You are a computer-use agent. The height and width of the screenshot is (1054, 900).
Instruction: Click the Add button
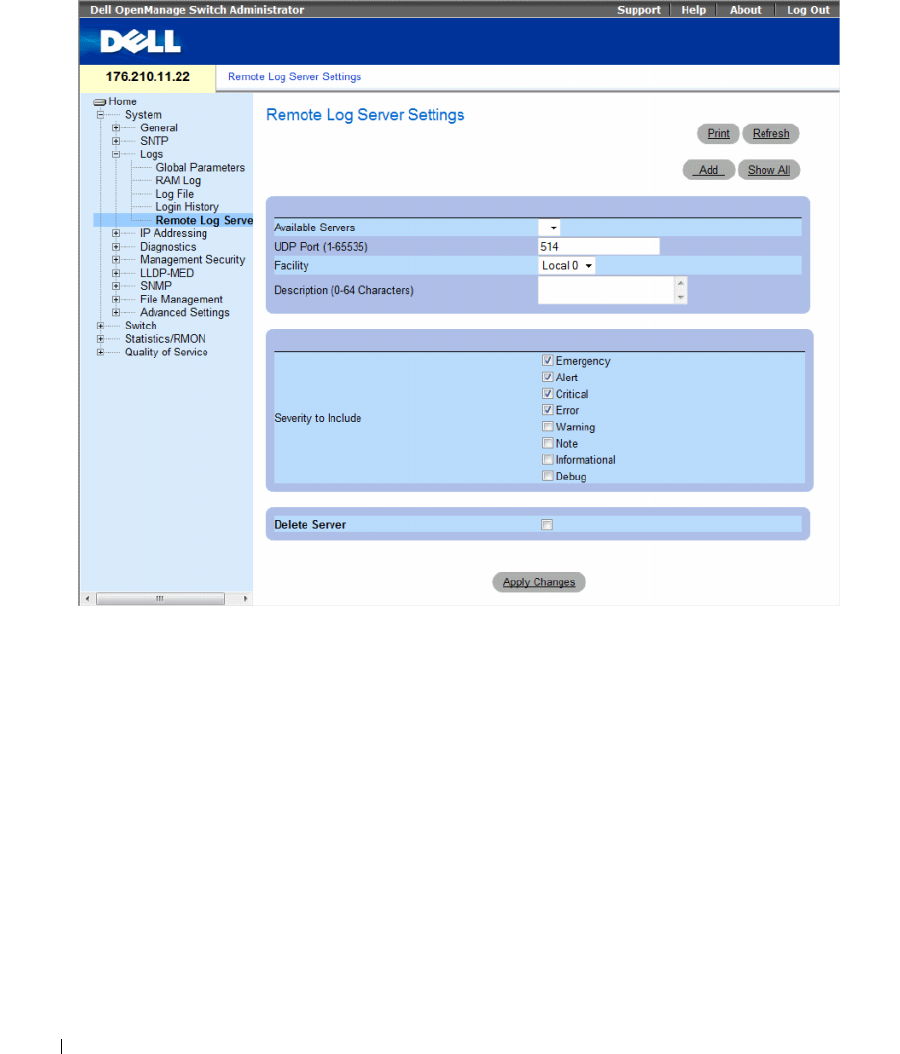pyautogui.click(x=708, y=170)
